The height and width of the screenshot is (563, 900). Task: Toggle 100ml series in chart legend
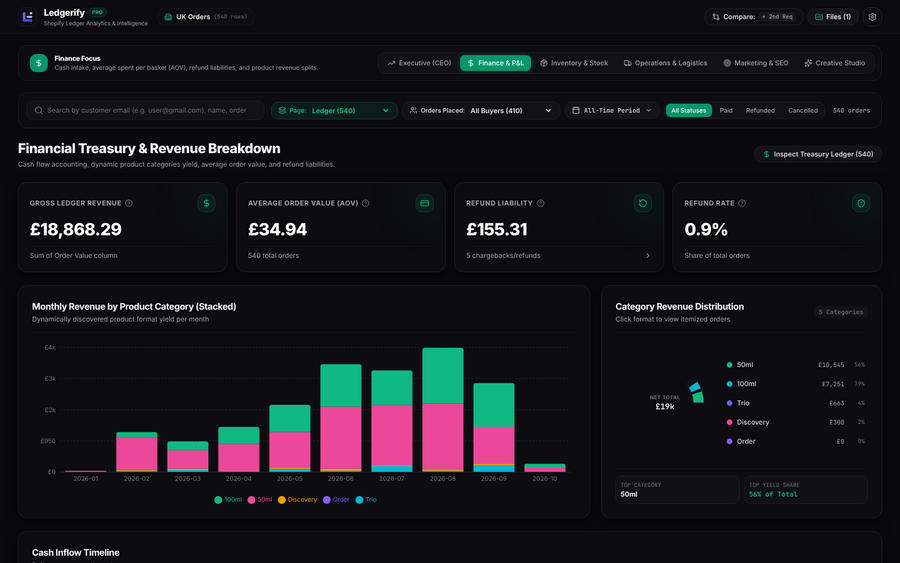click(228, 500)
